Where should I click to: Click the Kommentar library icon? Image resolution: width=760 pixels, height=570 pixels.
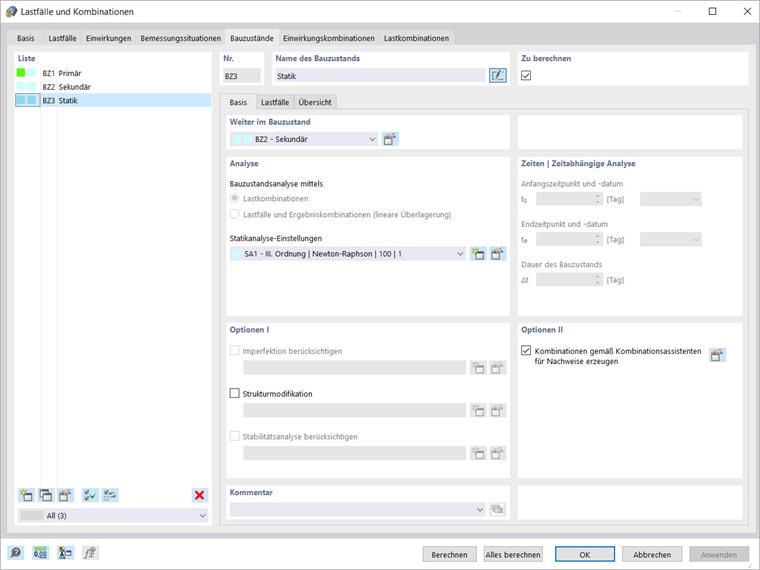point(497,509)
